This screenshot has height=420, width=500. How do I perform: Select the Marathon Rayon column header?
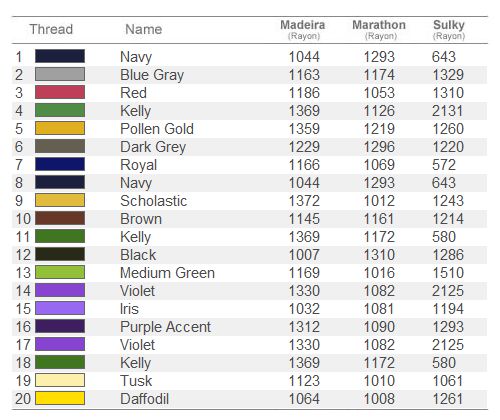[x=379, y=29]
